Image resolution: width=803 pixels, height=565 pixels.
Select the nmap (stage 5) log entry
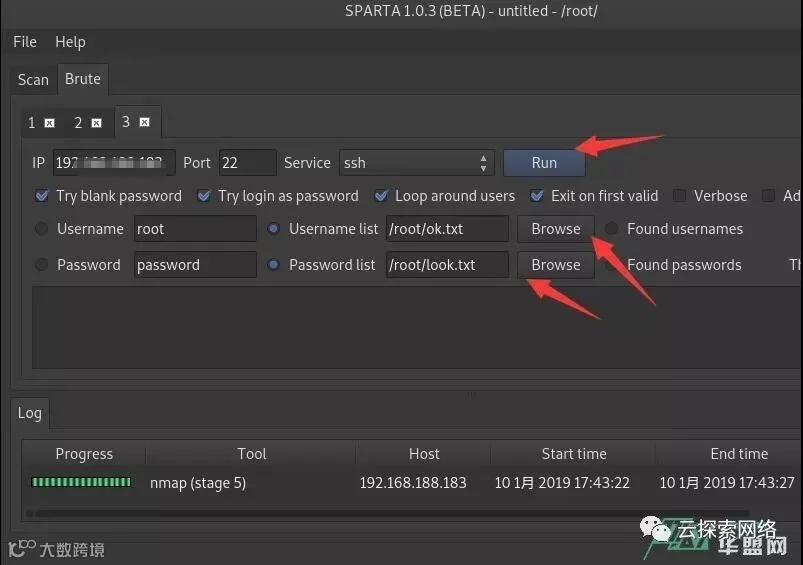point(198,483)
